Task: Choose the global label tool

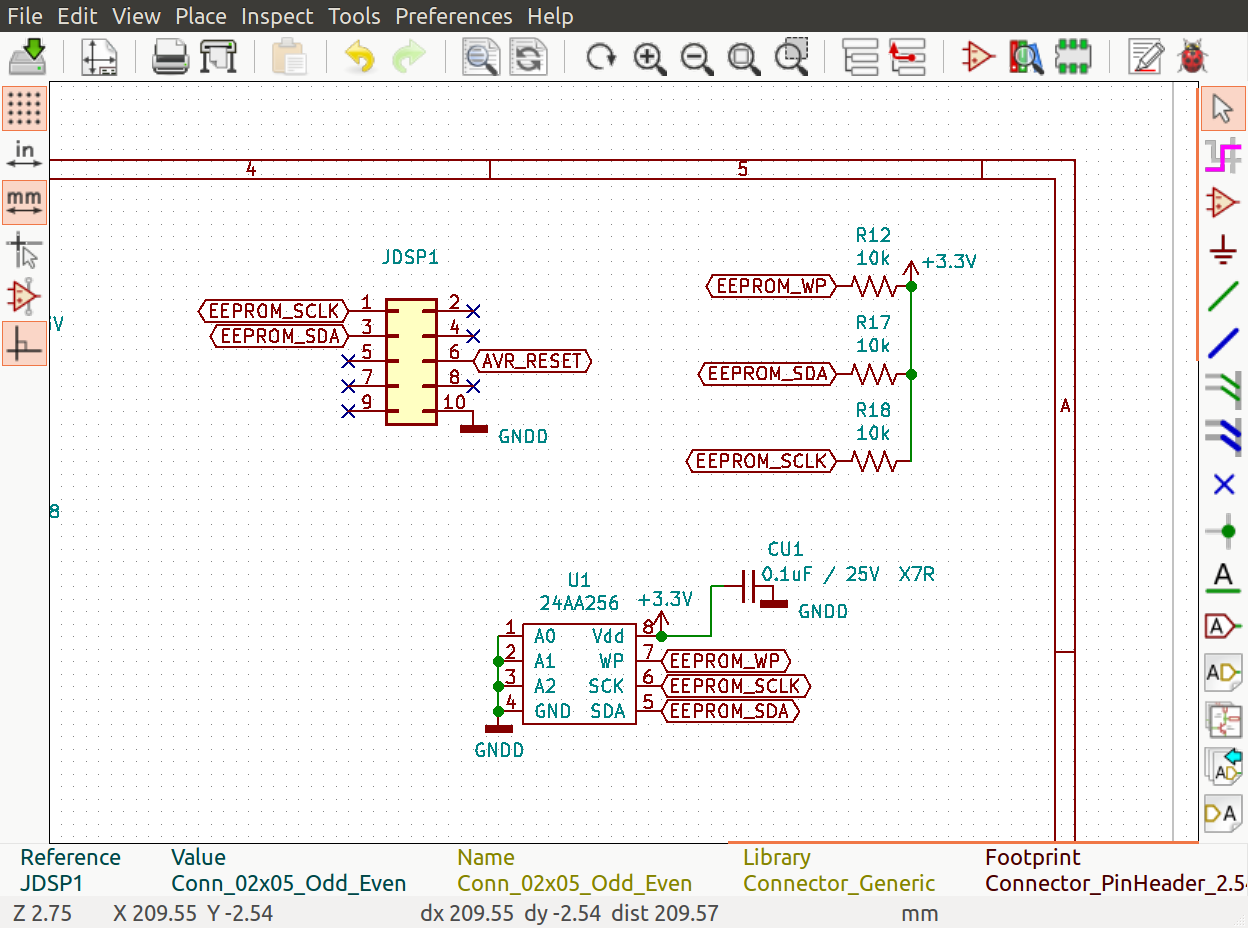Action: [1222, 626]
